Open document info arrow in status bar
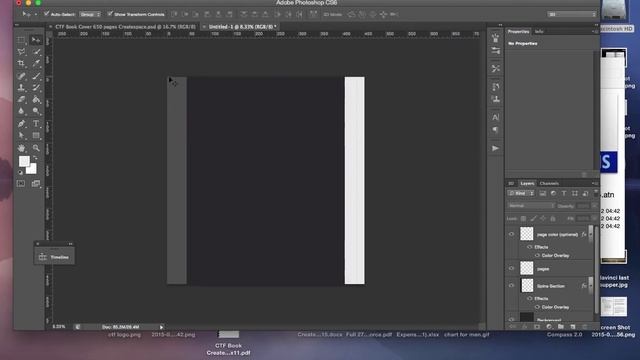 coord(162,327)
